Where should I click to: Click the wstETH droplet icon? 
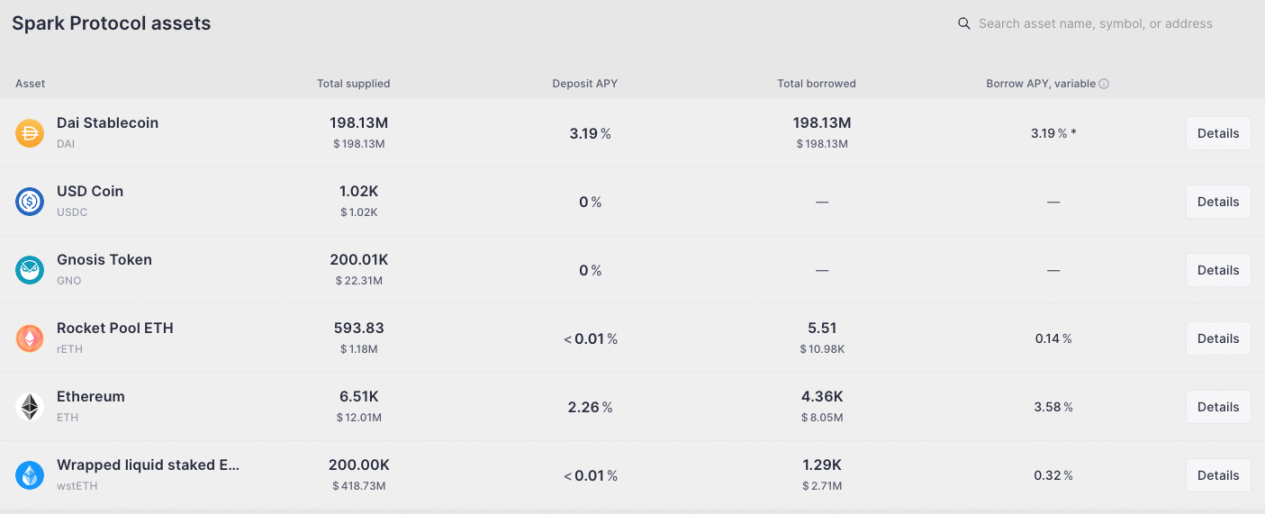point(29,475)
